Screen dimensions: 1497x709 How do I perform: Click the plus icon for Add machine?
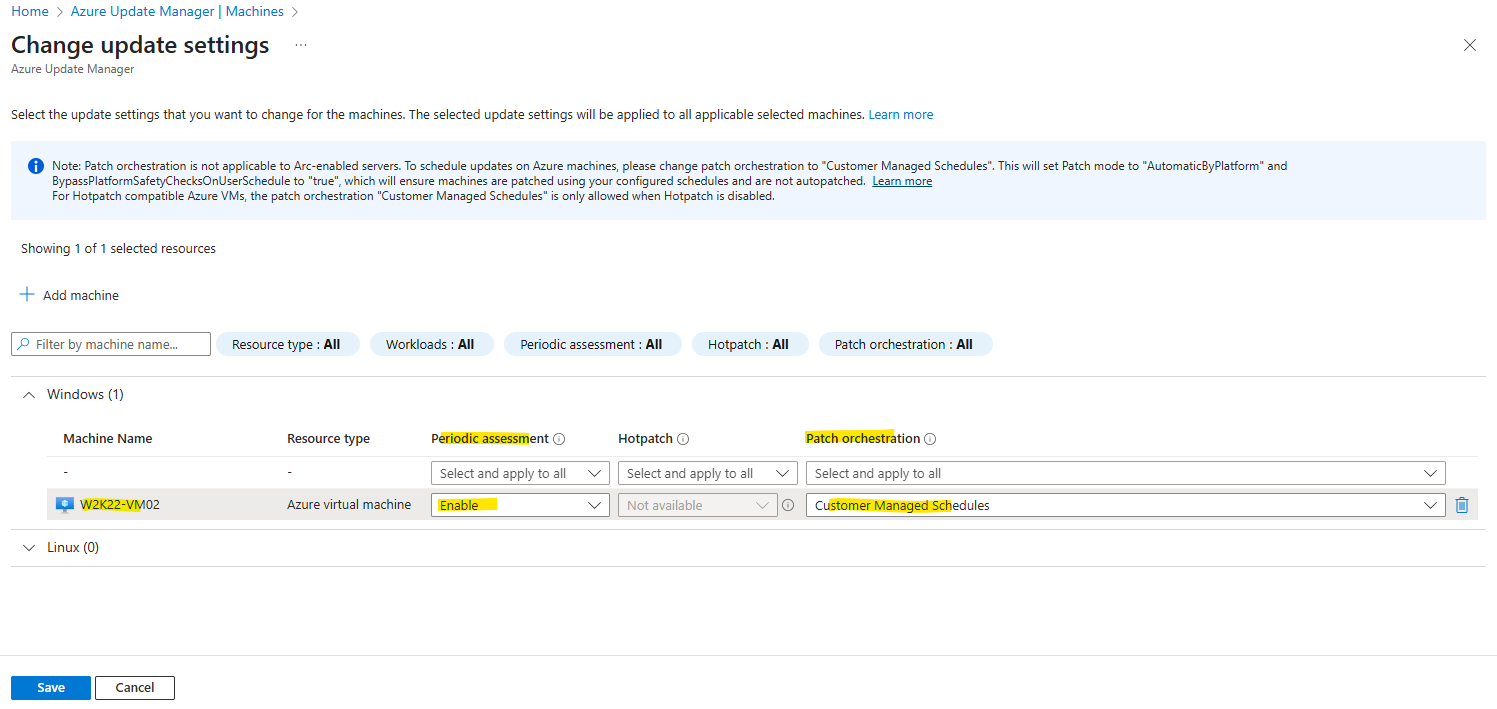pyautogui.click(x=27, y=295)
